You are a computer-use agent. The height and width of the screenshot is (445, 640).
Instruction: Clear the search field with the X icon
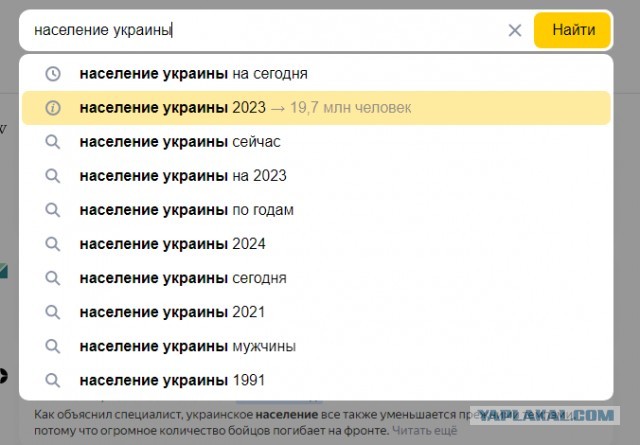coord(515,30)
